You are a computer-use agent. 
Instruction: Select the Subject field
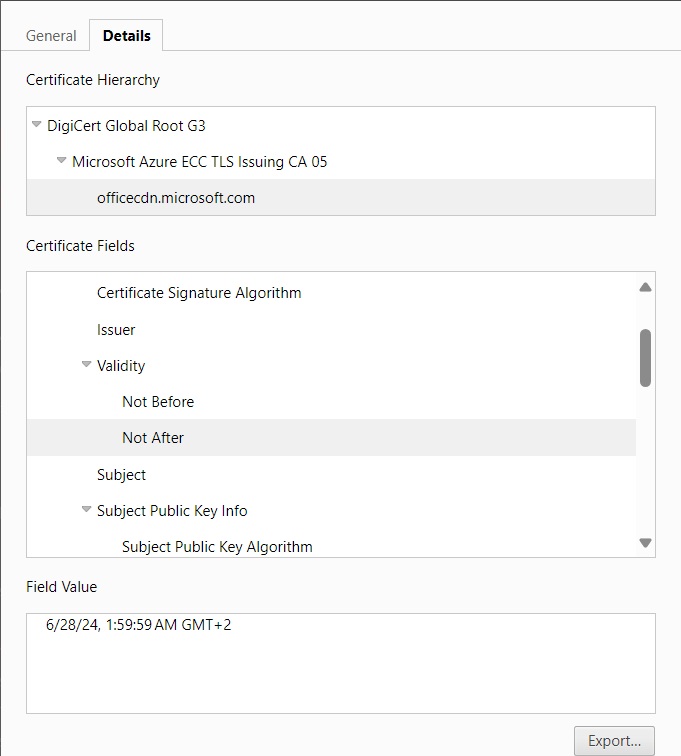(122, 475)
